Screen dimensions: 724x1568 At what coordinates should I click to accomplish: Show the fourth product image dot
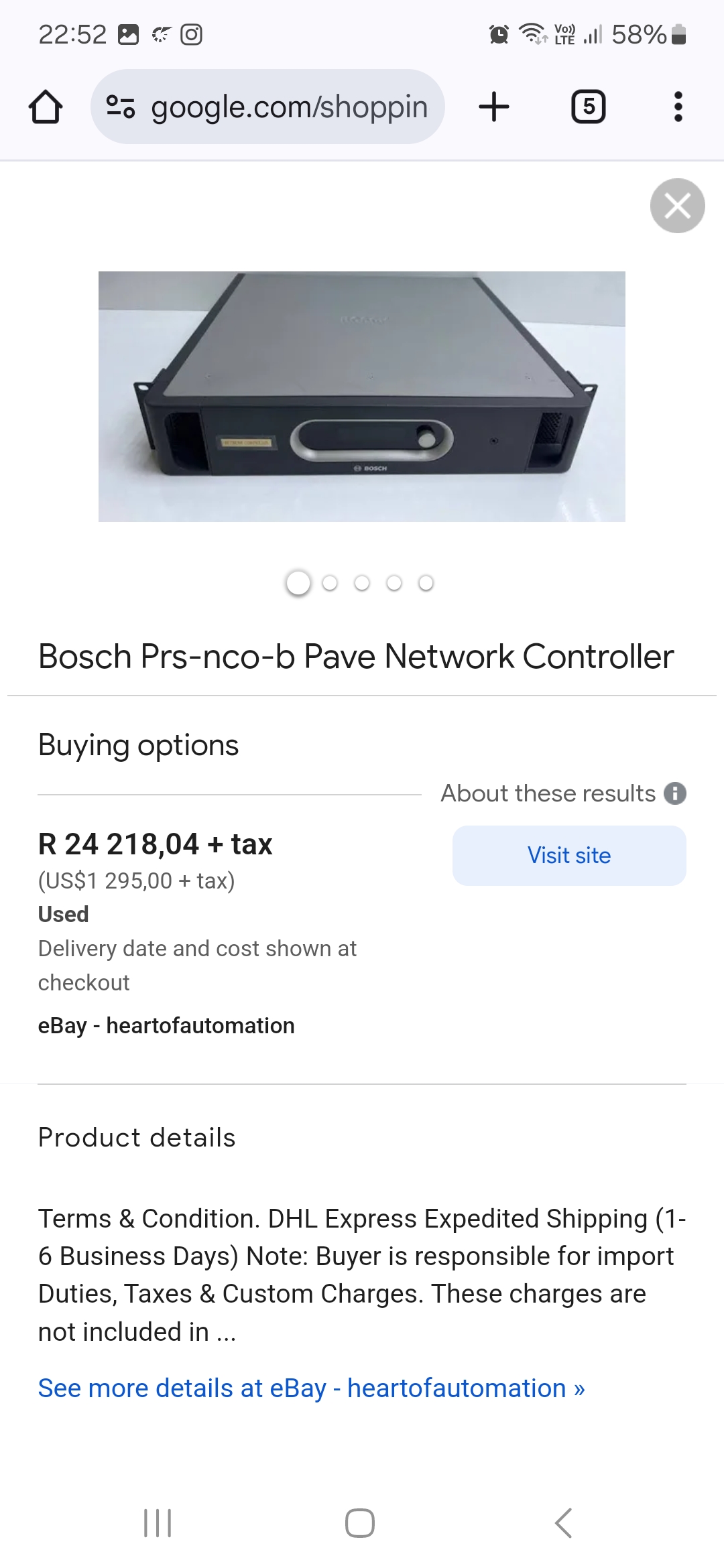click(394, 583)
